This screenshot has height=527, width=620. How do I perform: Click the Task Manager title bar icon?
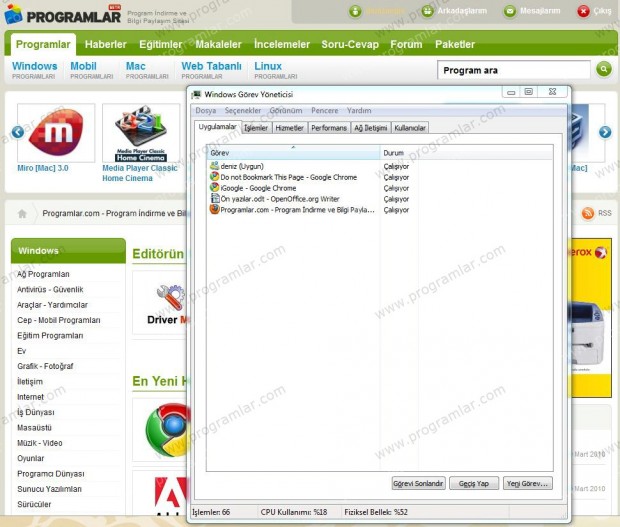pyautogui.click(x=196, y=94)
